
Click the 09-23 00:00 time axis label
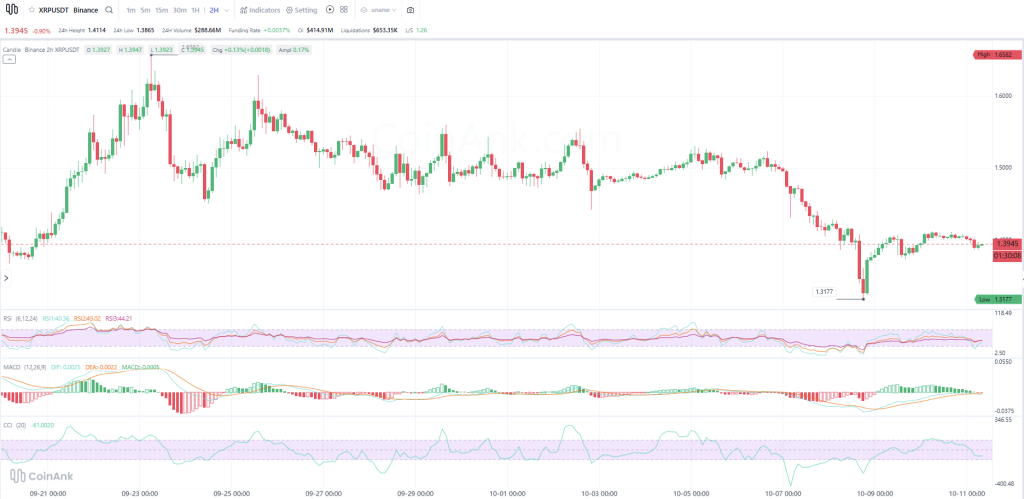[x=141, y=493]
